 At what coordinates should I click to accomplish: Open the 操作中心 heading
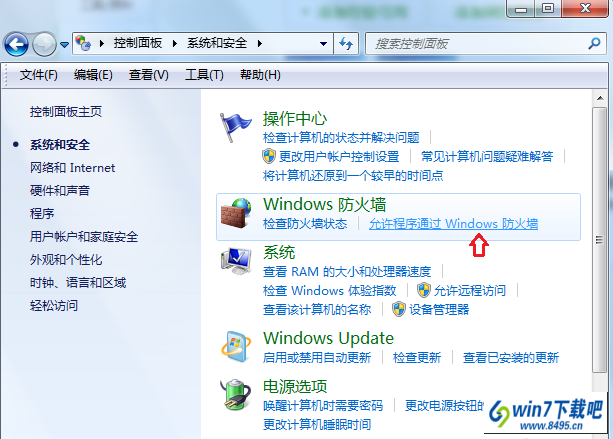point(295,118)
